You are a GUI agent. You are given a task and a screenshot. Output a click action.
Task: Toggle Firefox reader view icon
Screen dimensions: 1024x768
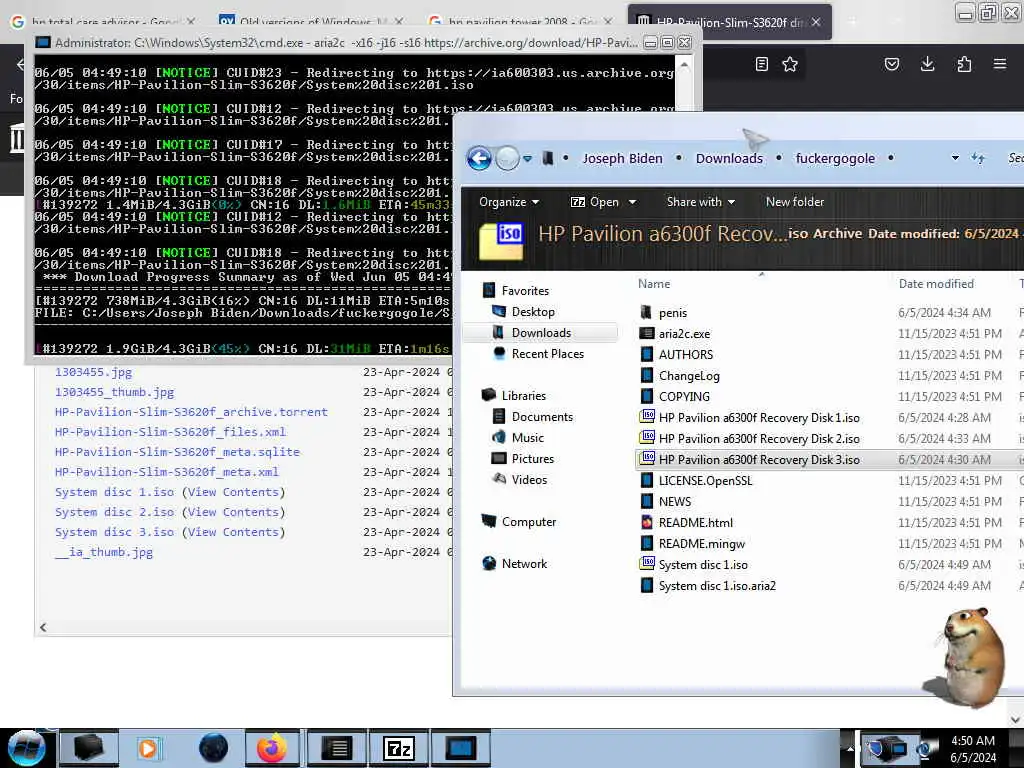[761, 64]
